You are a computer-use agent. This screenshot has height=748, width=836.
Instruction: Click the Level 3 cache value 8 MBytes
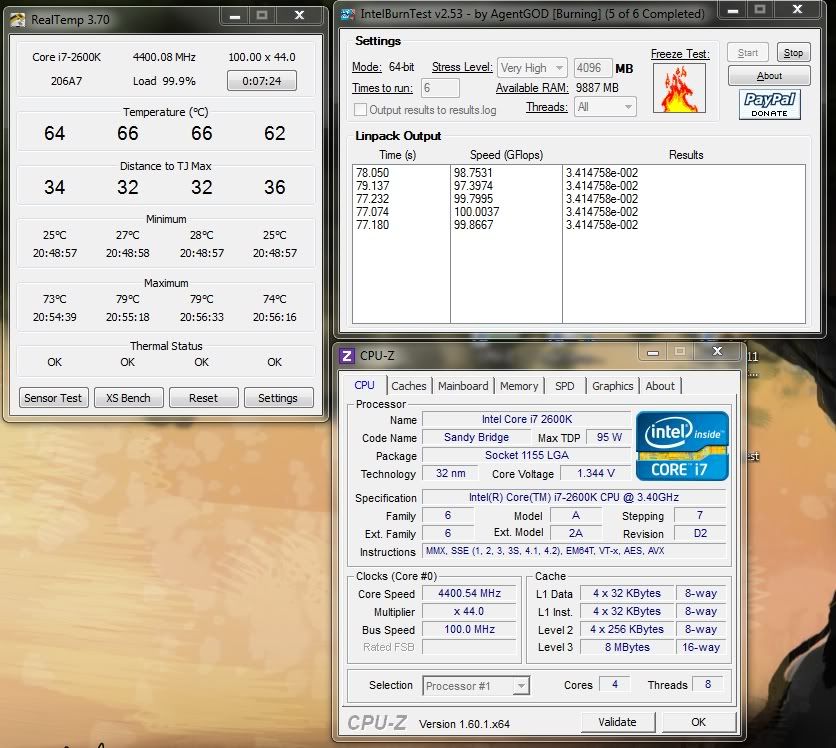[x=627, y=647]
